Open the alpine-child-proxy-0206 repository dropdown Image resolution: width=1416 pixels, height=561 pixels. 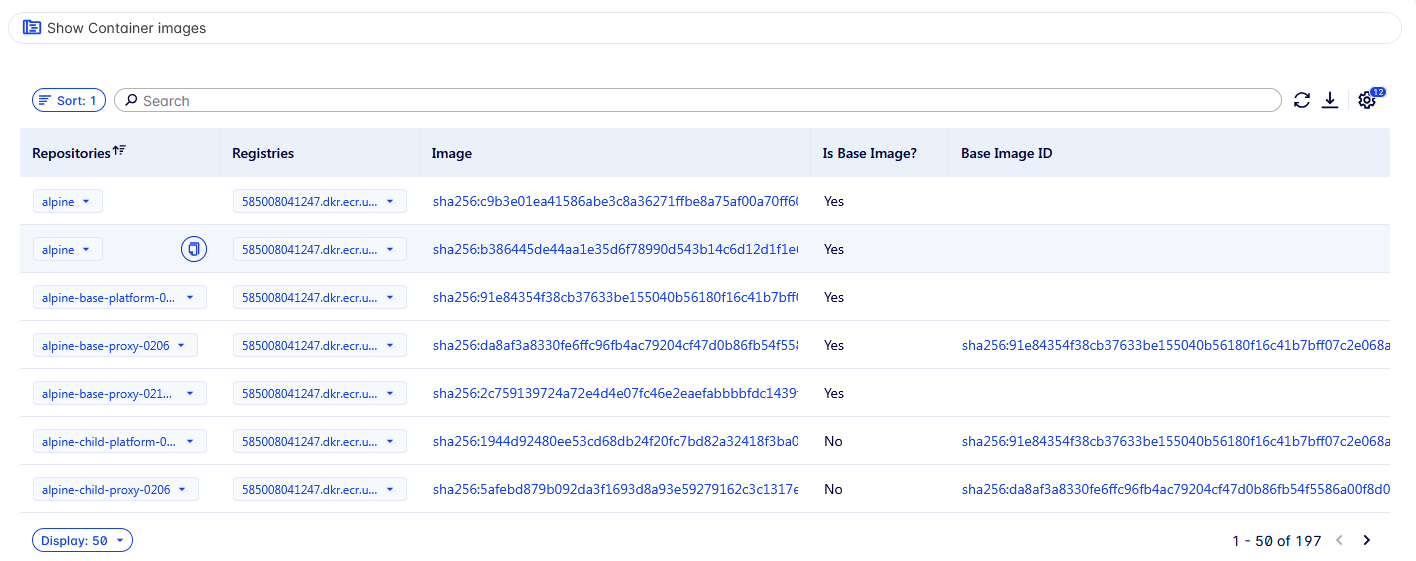point(115,489)
